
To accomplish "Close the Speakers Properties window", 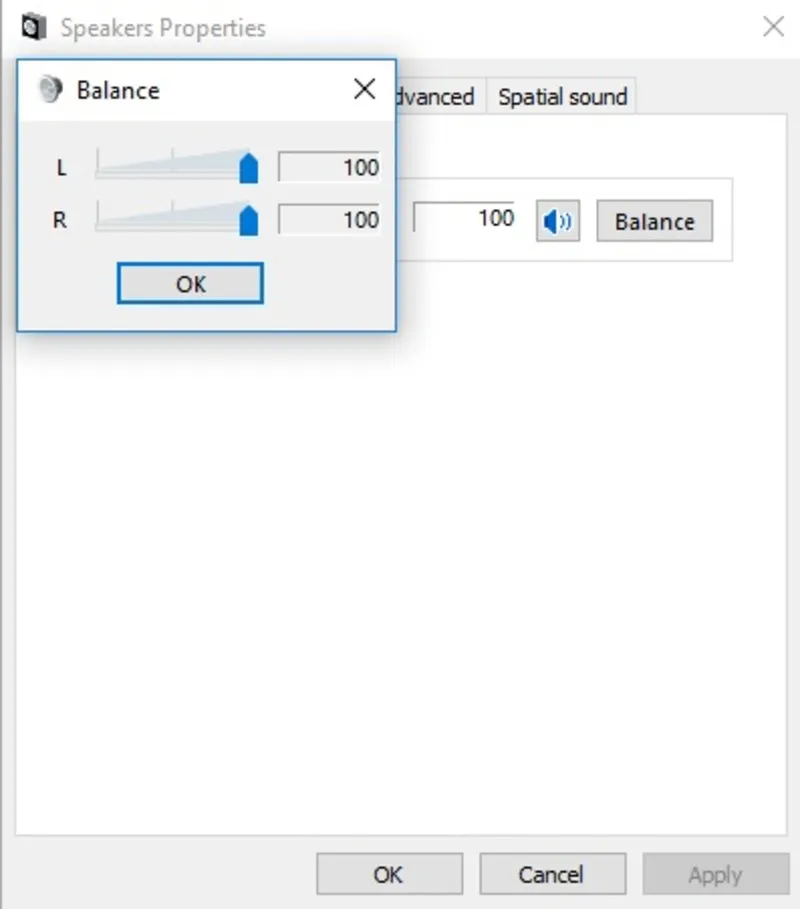I will click(x=773, y=27).
